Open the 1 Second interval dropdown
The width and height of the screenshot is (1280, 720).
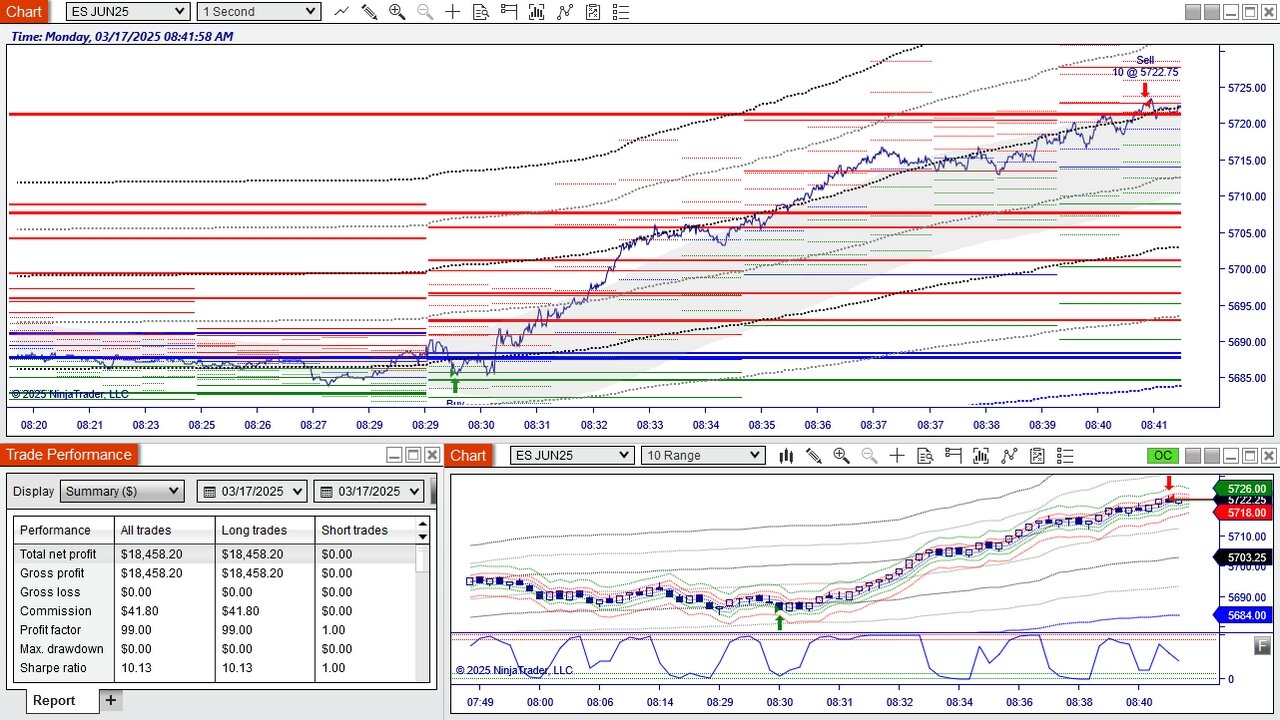(x=258, y=11)
